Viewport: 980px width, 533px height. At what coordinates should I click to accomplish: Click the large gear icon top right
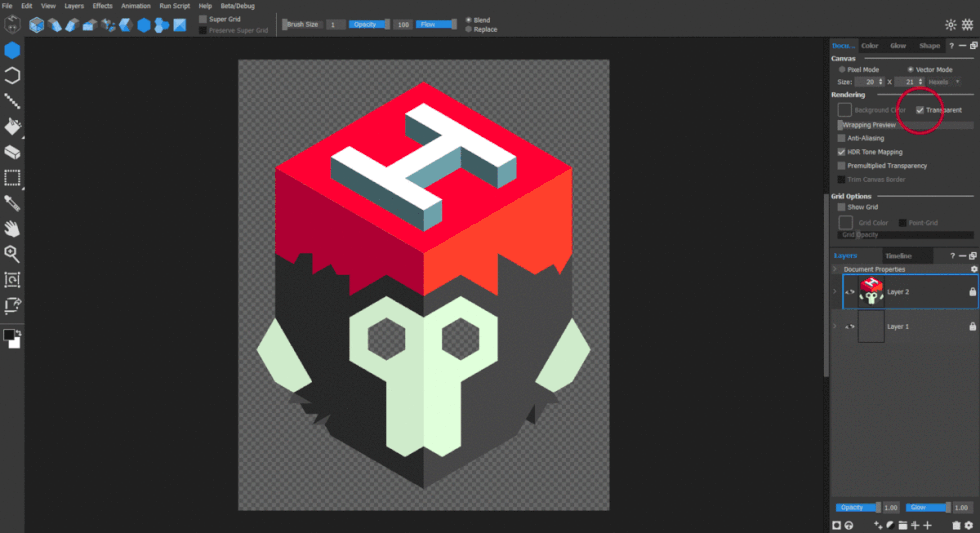(x=968, y=24)
